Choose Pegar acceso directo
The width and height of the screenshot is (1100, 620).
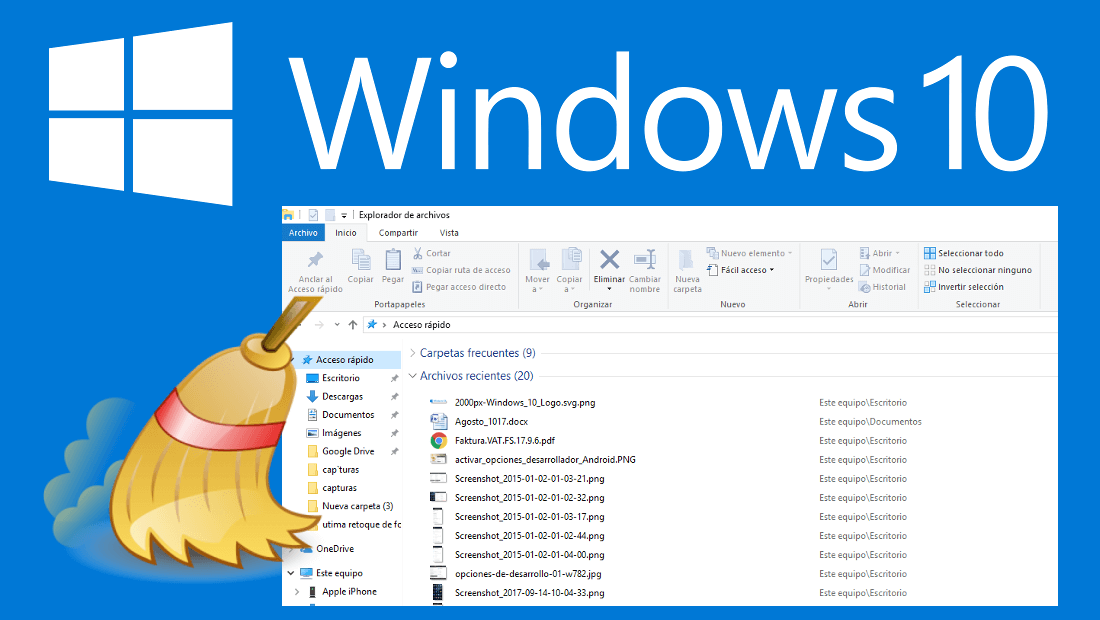(459, 287)
